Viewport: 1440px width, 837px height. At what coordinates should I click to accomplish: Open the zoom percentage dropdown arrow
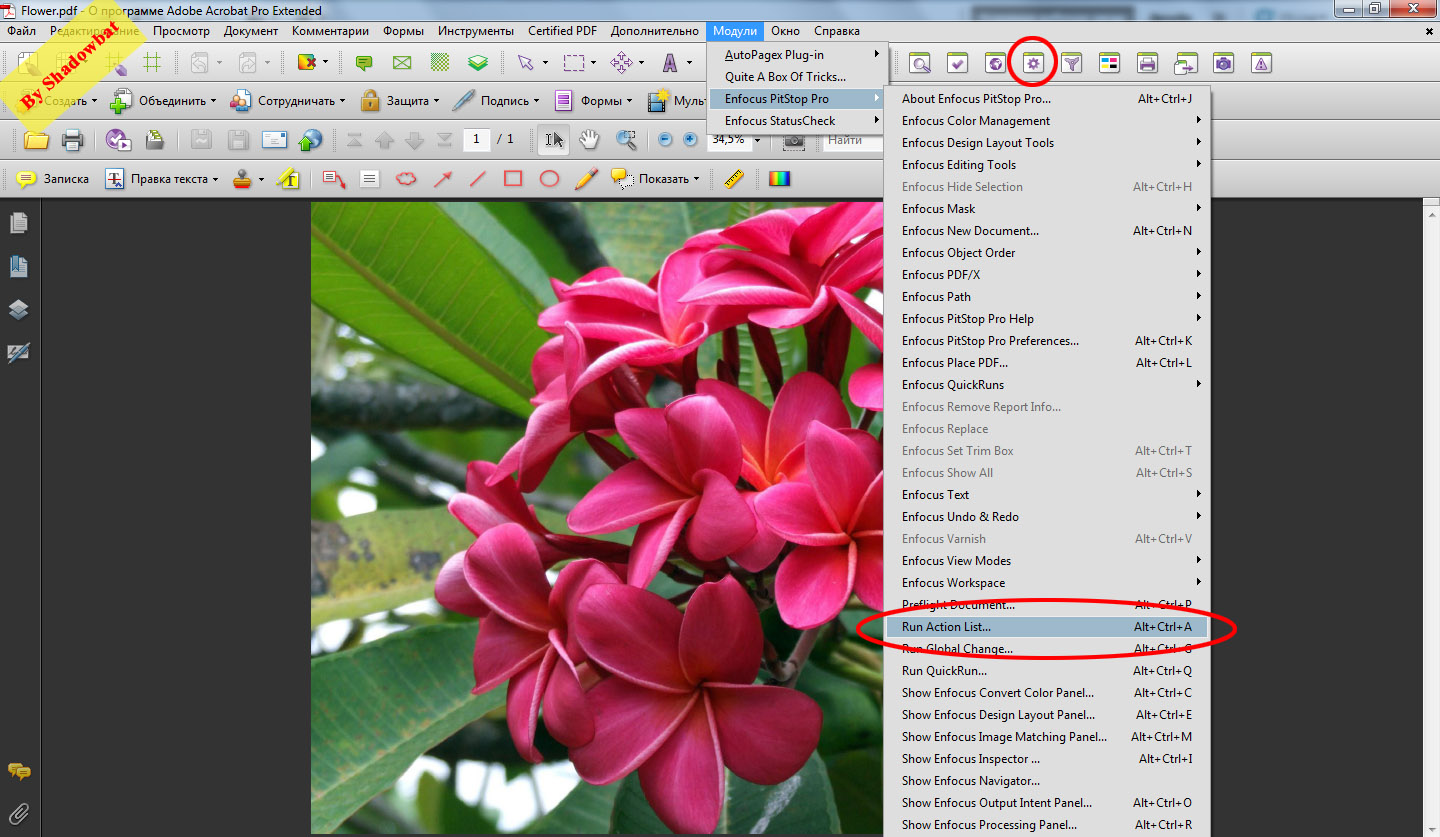point(757,141)
